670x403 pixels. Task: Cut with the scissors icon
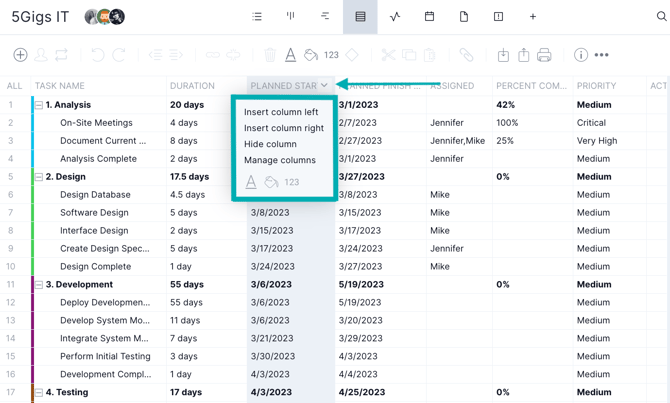click(x=388, y=55)
